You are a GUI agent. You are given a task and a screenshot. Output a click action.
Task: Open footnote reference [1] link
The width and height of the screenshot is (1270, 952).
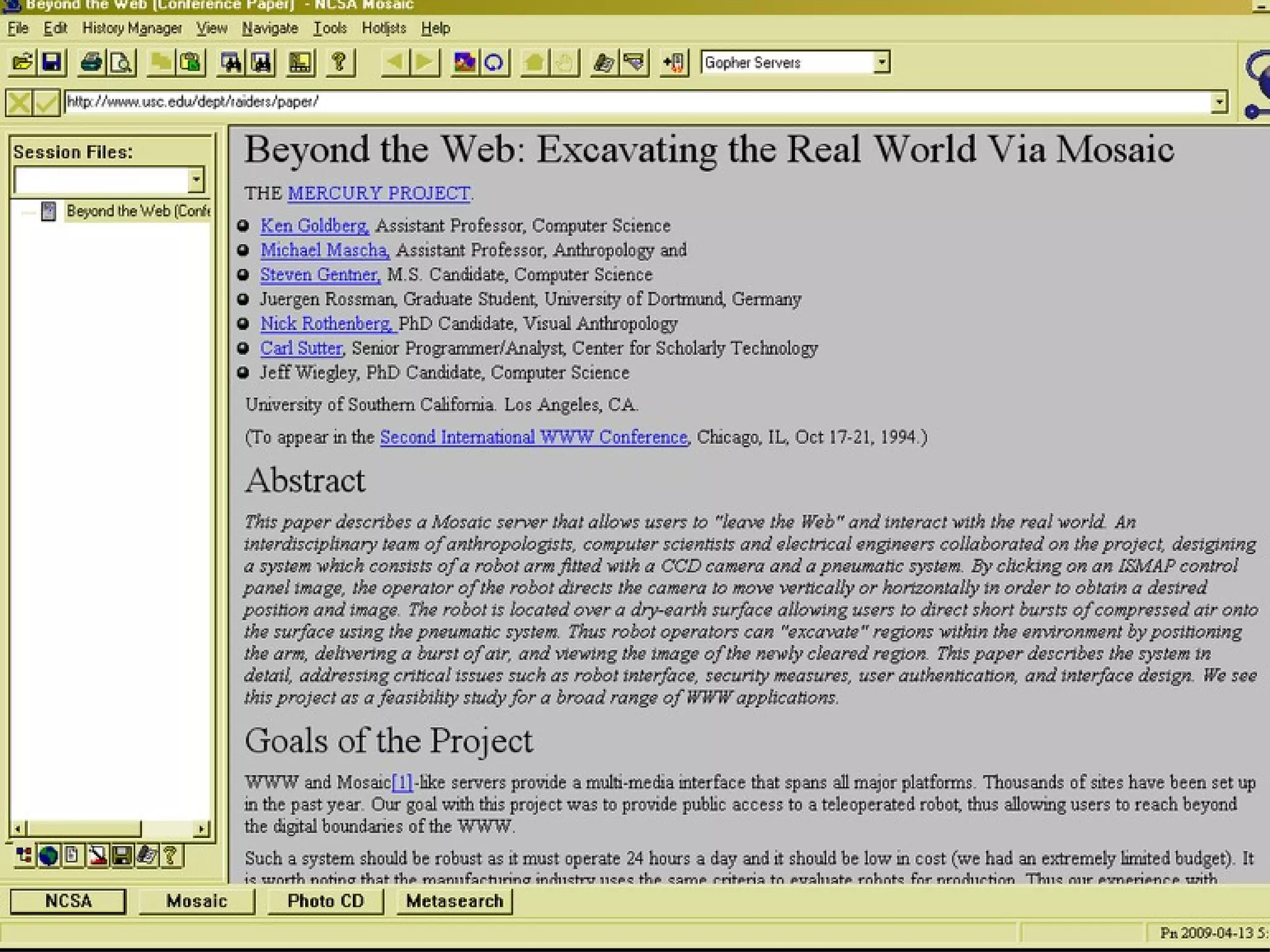click(402, 782)
